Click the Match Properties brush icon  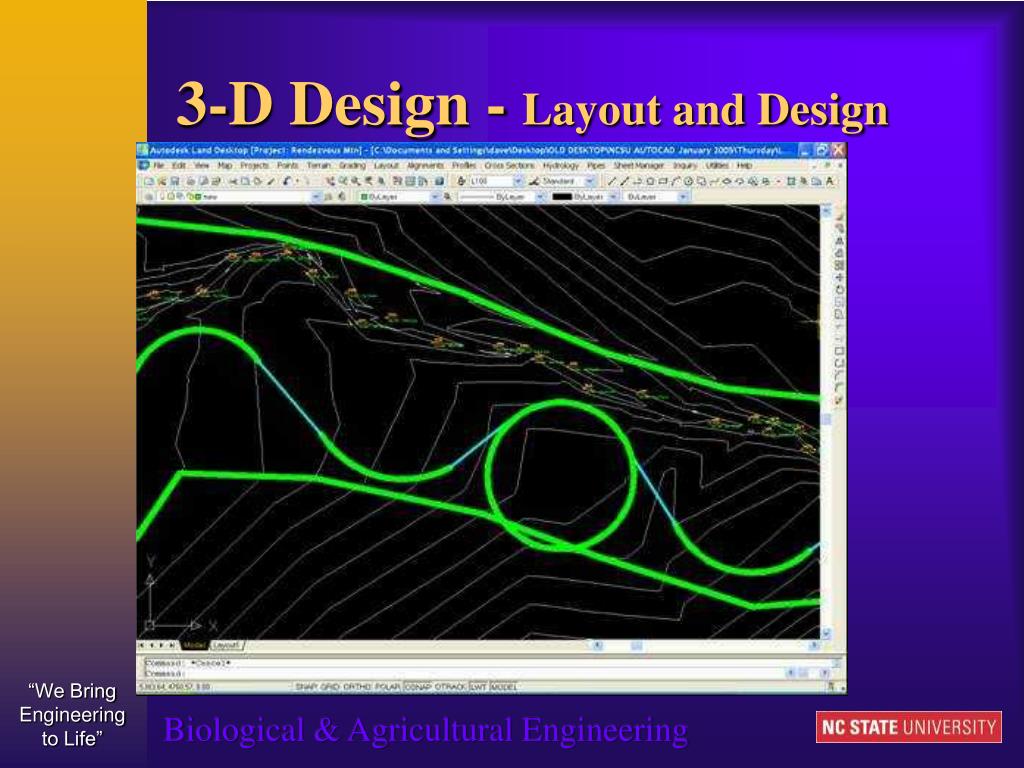point(271,181)
